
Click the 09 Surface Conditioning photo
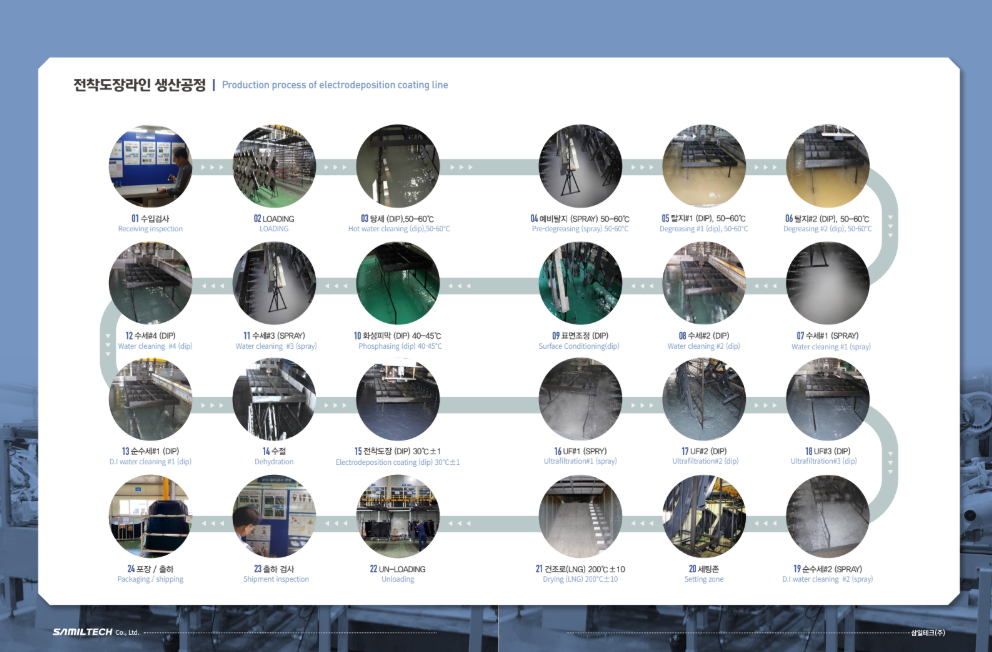[x=580, y=283]
